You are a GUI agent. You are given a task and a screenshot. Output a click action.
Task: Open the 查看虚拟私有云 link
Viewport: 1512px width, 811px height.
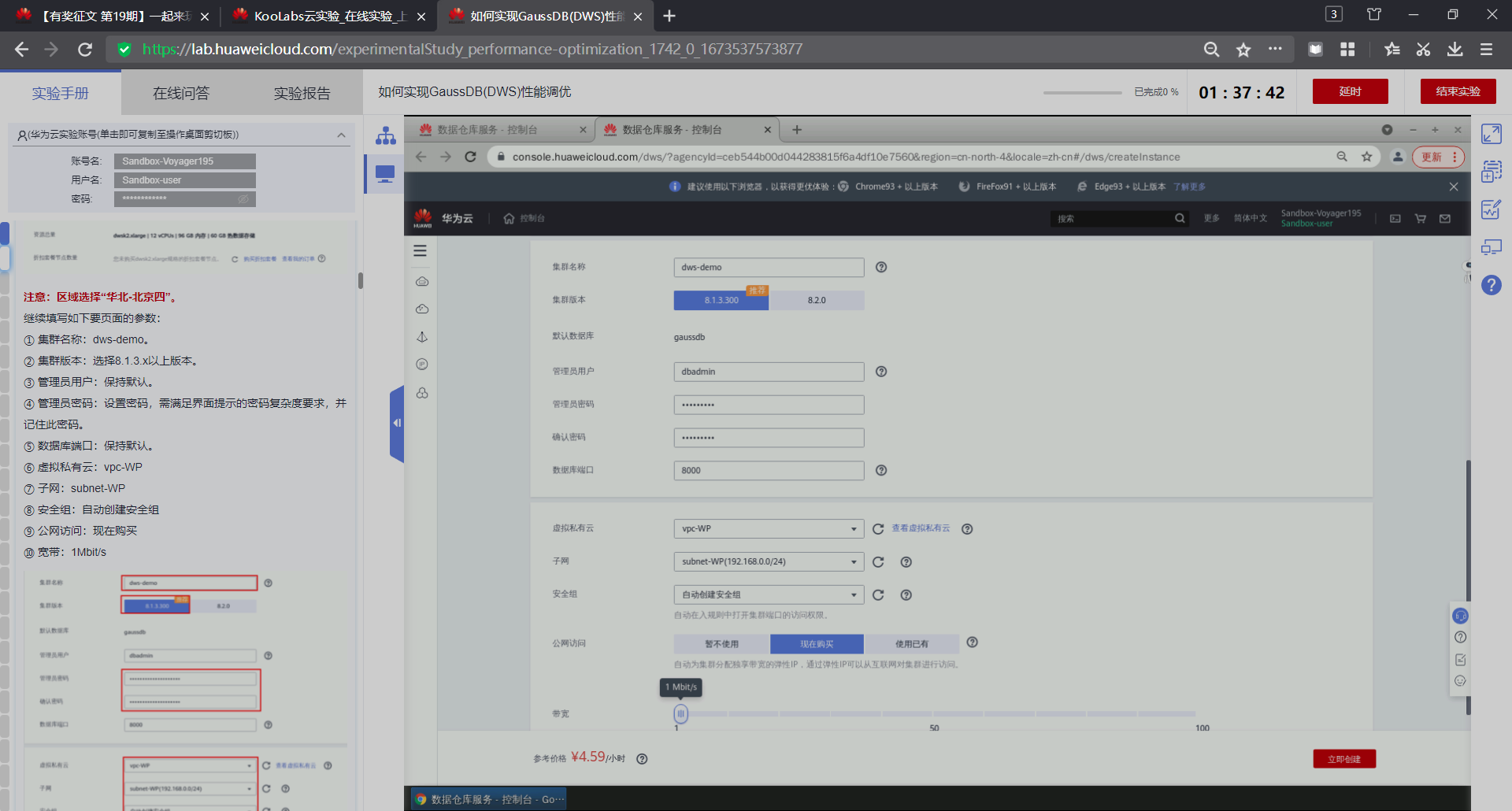[921, 528]
